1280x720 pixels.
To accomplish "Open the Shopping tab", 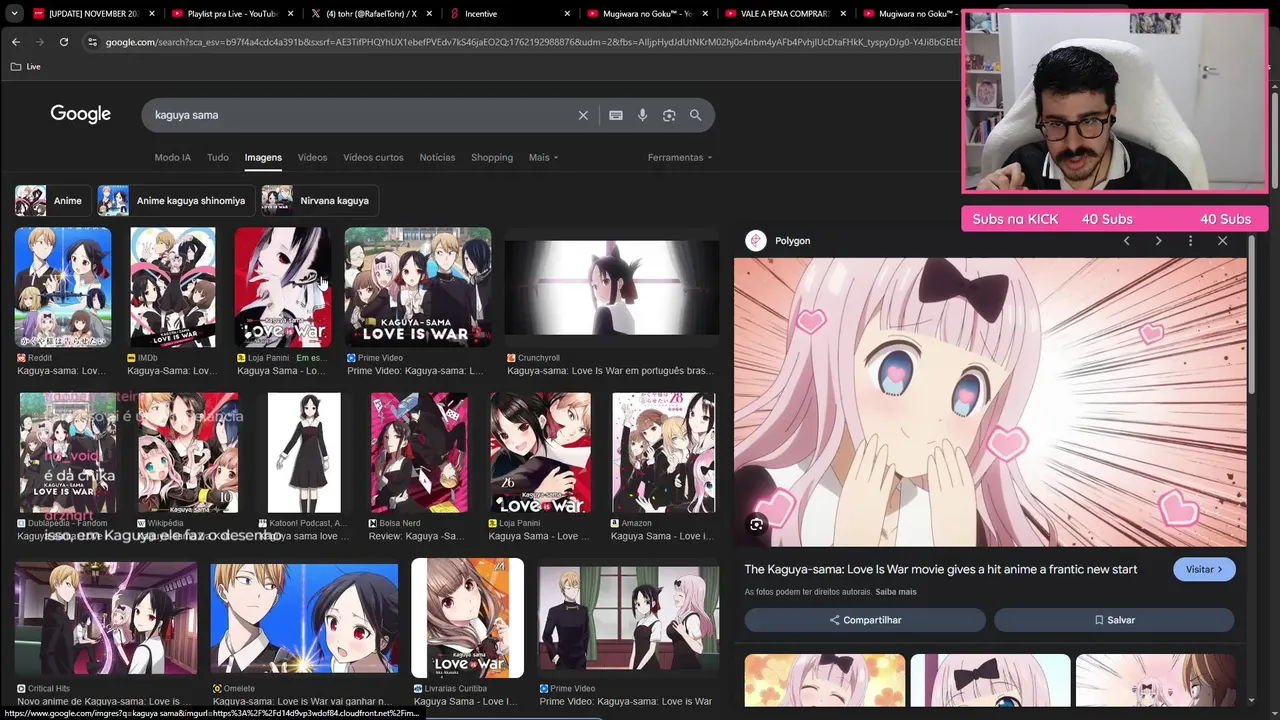I will (x=492, y=157).
